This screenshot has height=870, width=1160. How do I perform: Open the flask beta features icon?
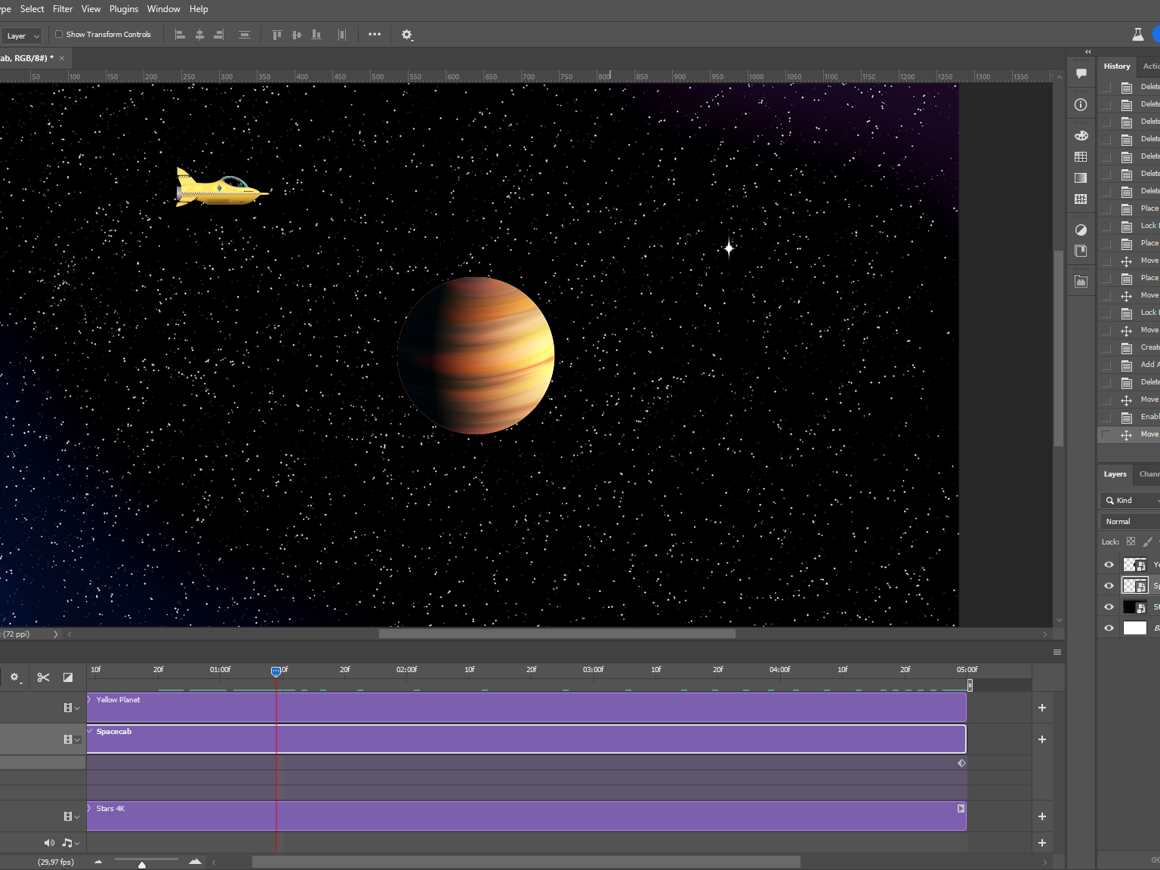coord(1137,35)
